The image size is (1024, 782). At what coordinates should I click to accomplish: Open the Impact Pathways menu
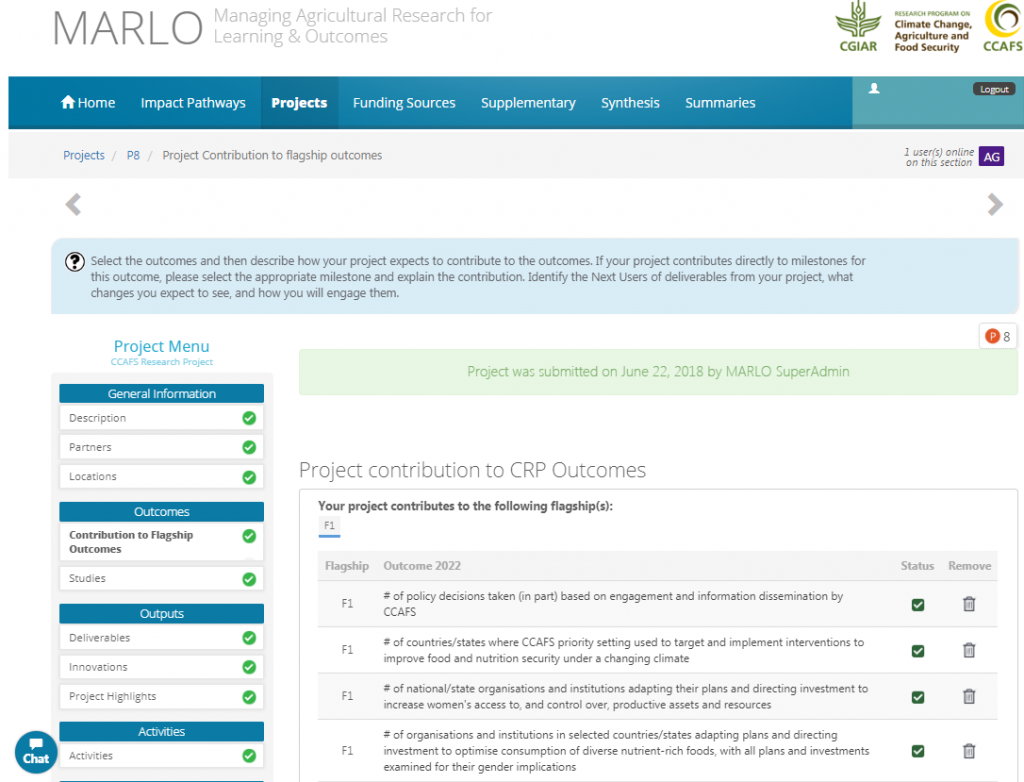[x=193, y=103]
